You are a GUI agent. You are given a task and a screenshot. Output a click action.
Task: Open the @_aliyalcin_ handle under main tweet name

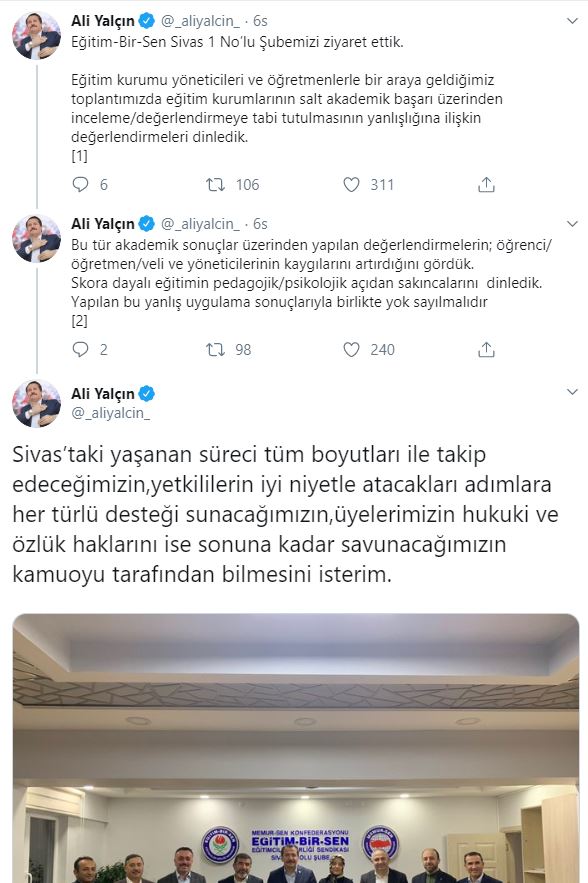point(111,413)
